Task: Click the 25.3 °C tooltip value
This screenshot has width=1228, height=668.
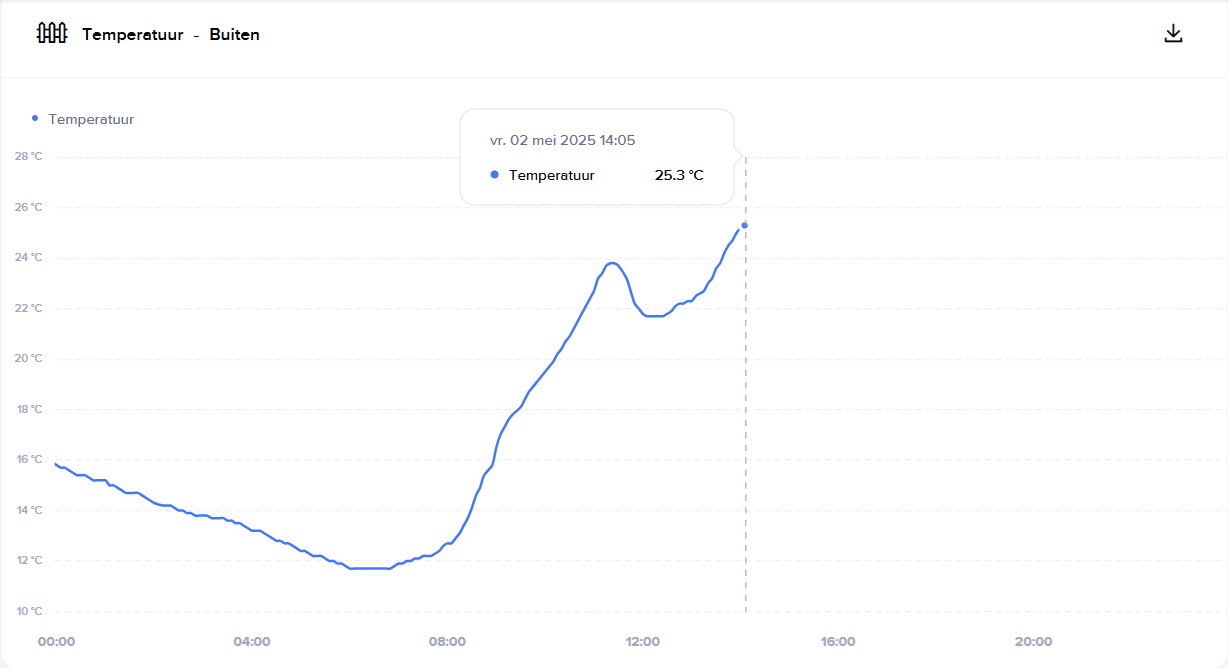Action: tap(679, 175)
